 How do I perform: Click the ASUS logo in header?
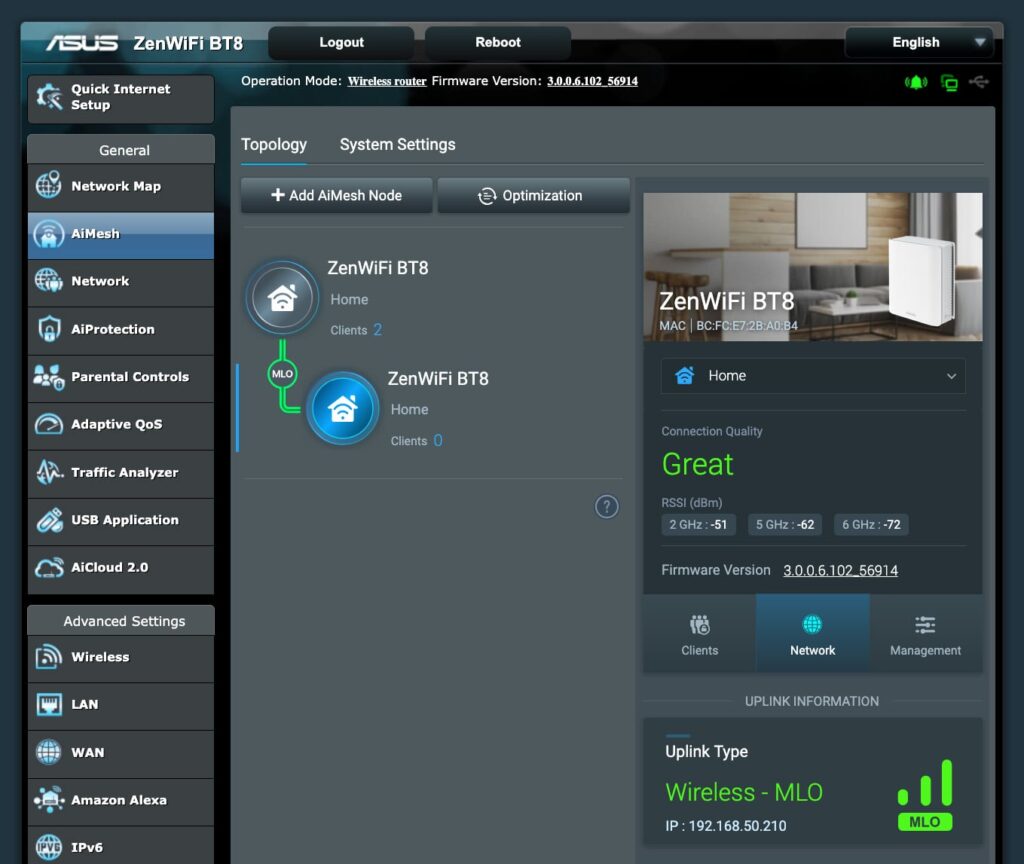(x=82, y=43)
